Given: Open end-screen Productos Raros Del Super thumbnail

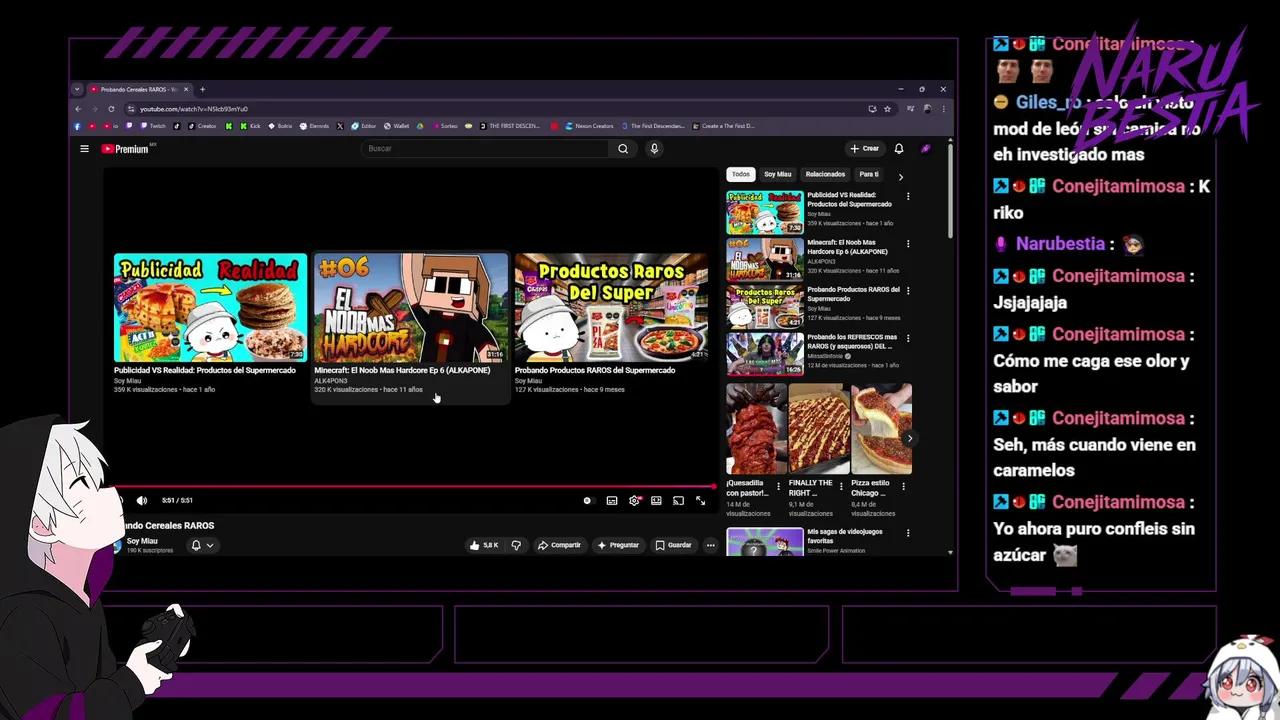Looking at the screenshot, I should (x=611, y=307).
